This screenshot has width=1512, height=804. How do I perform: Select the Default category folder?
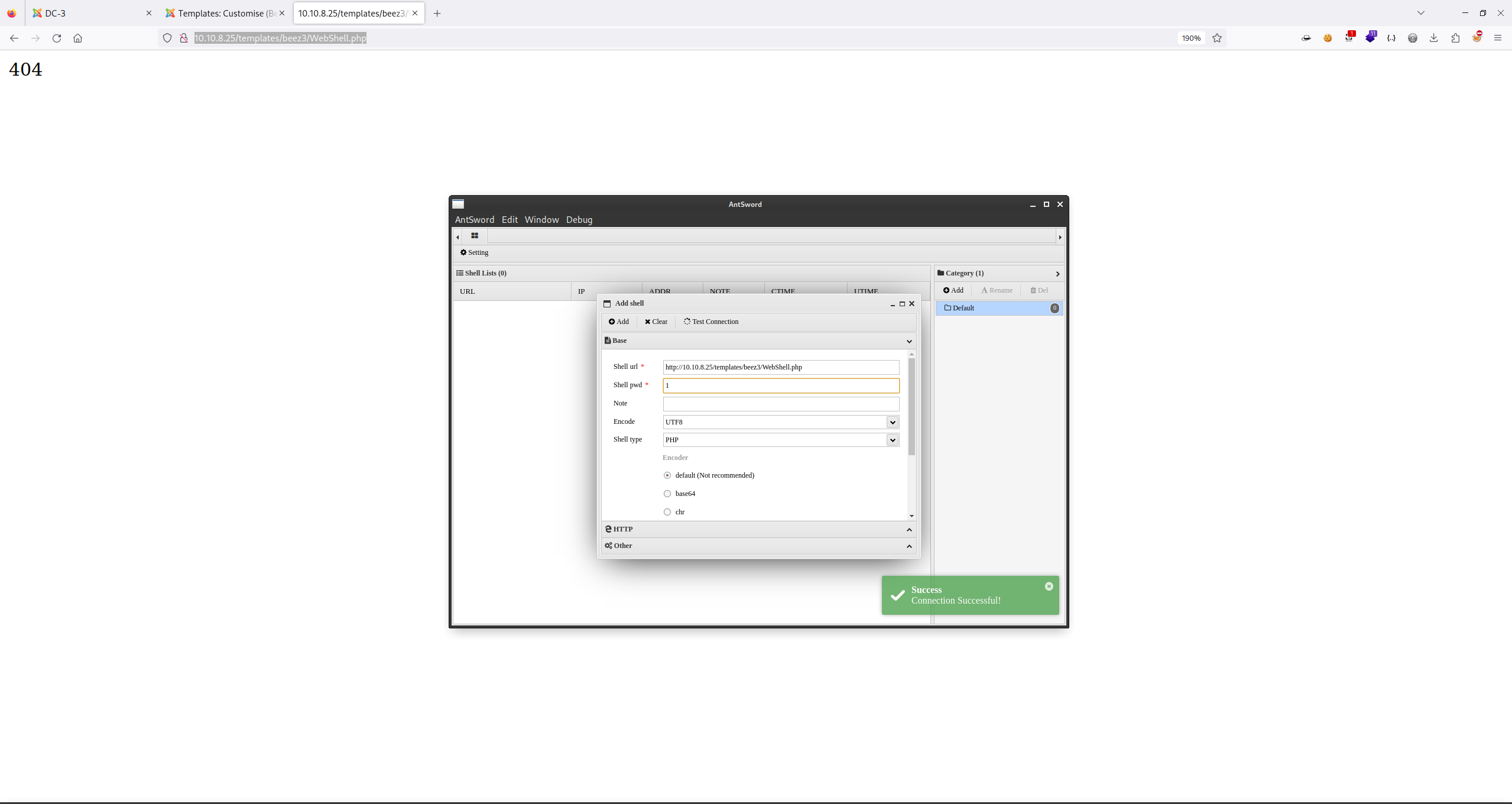click(999, 308)
